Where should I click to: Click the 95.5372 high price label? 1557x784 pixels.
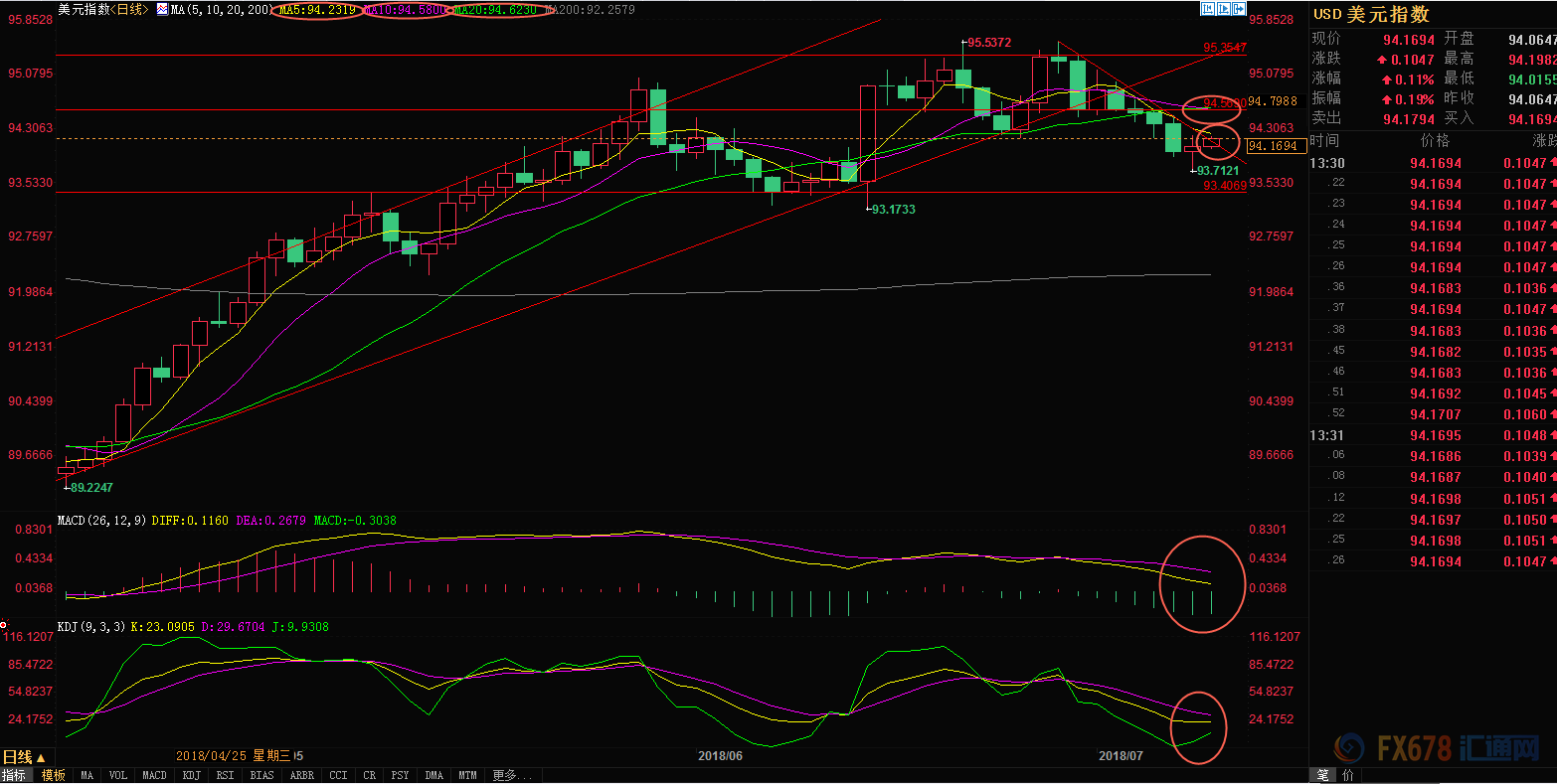989,43
